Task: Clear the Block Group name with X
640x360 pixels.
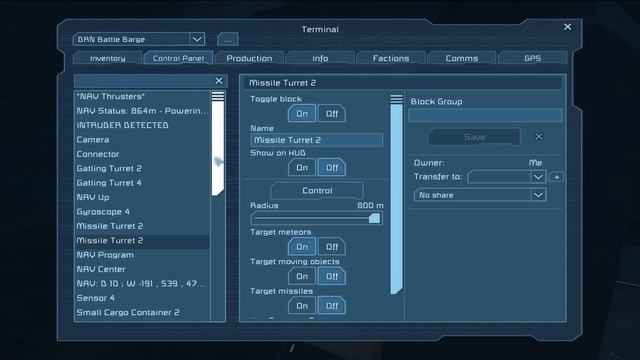Action: (539, 137)
